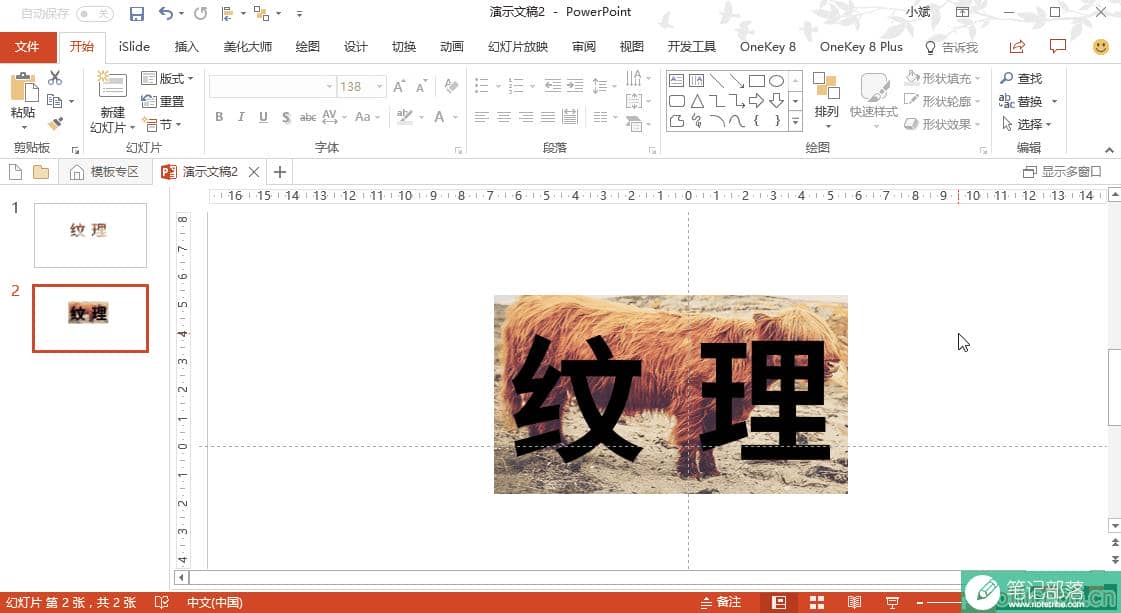Click the Find button
The height and width of the screenshot is (613, 1121).
point(1021,78)
